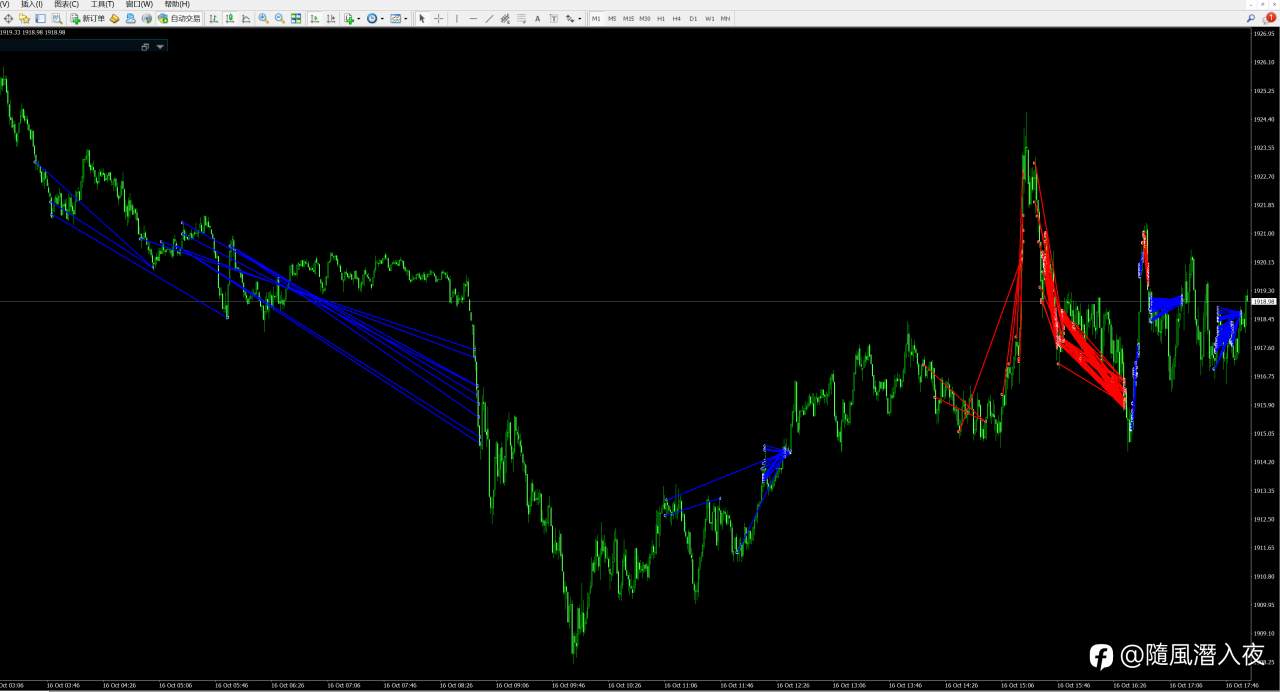Click the horizontal current price line

[624, 301]
